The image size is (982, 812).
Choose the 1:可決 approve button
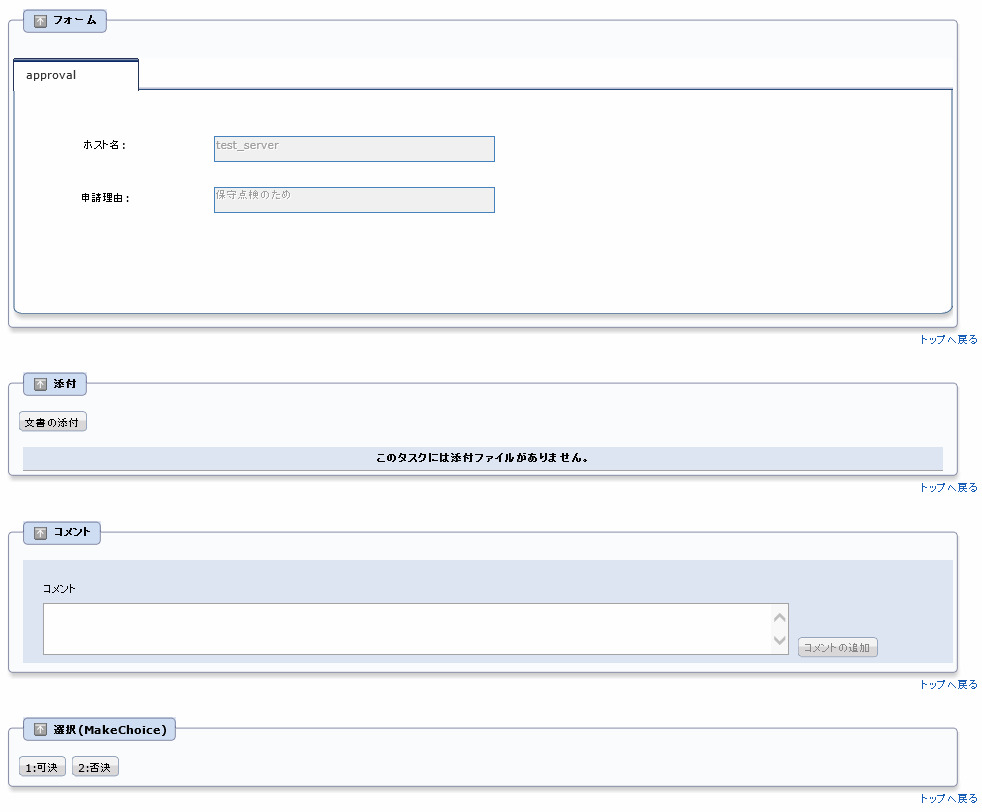click(x=42, y=767)
